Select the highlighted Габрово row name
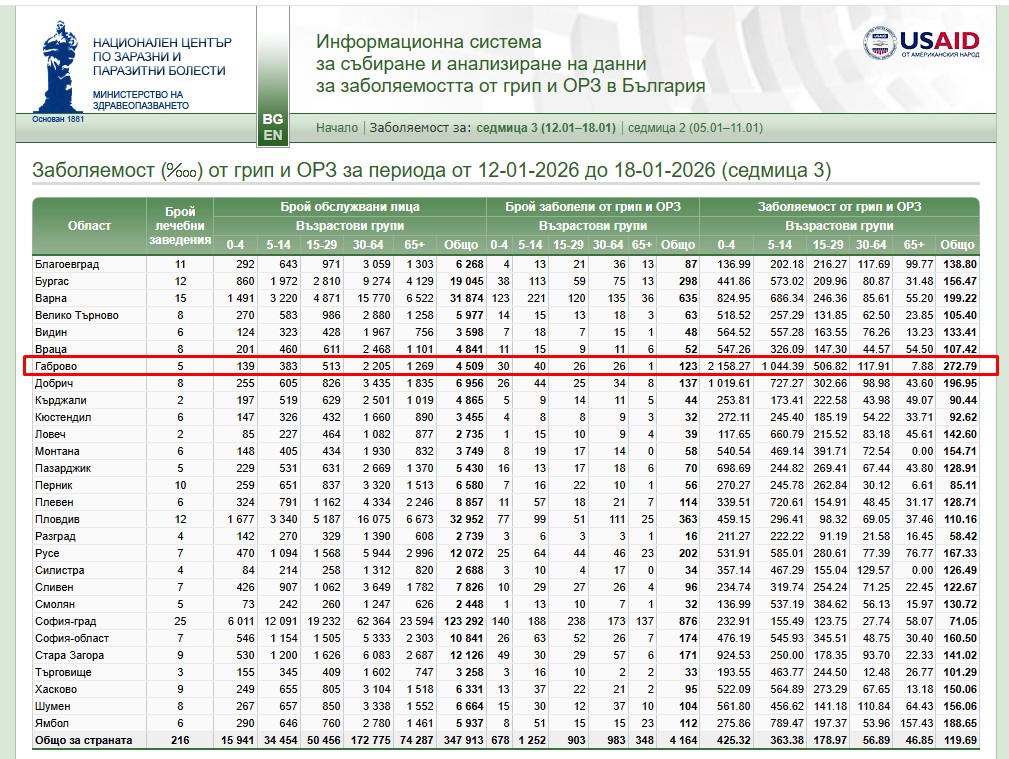 pyautogui.click(x=56, y=367)
